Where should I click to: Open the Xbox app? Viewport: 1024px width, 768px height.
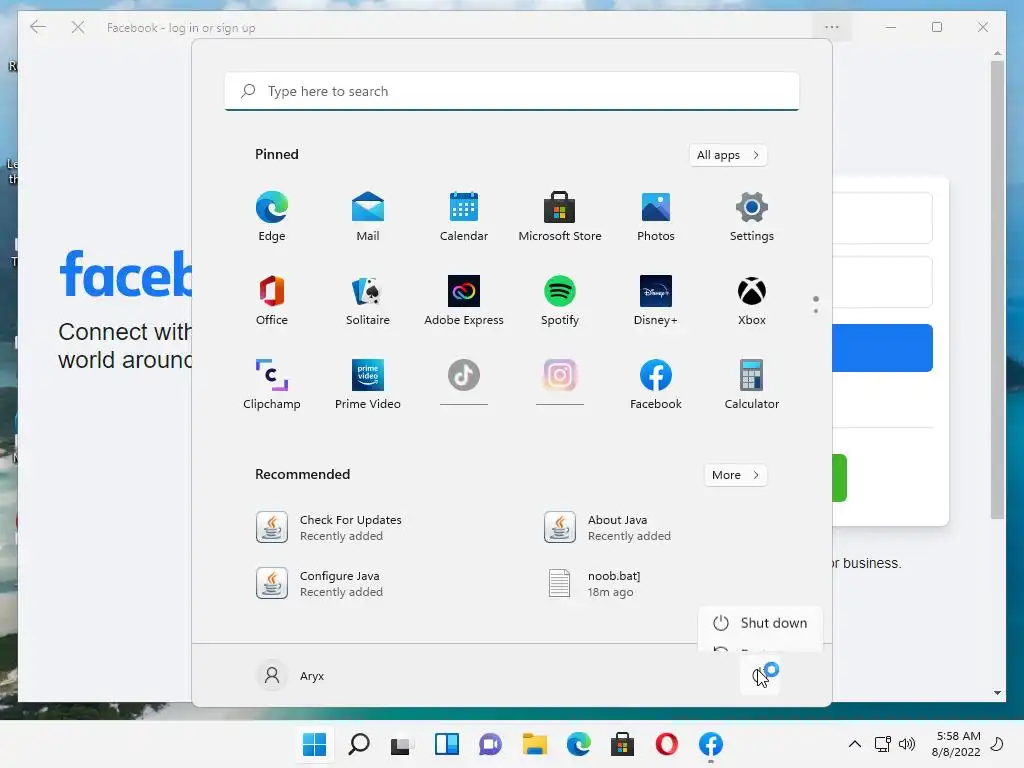752,300
